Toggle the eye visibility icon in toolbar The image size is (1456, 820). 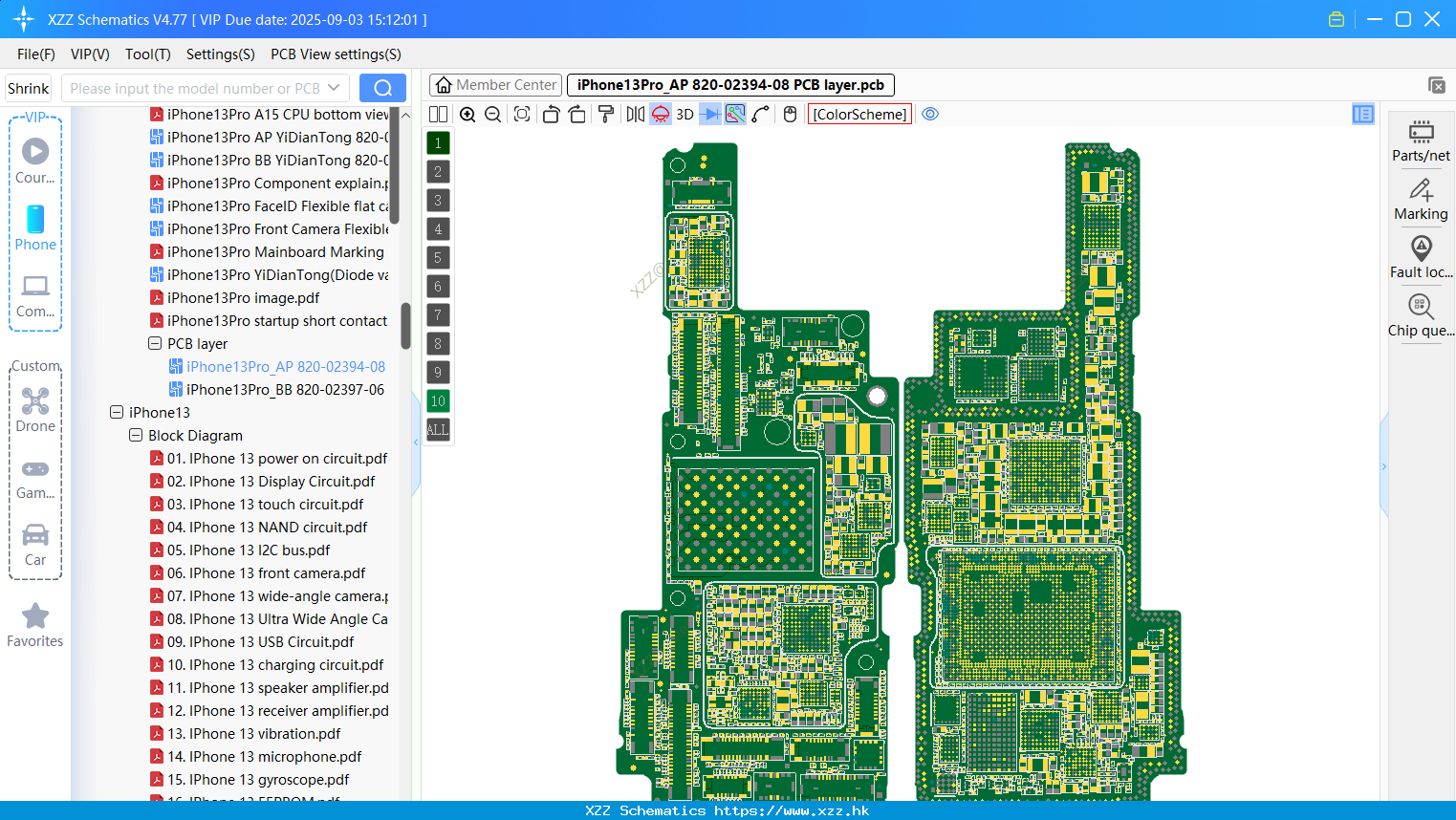[x=930, y=114]
